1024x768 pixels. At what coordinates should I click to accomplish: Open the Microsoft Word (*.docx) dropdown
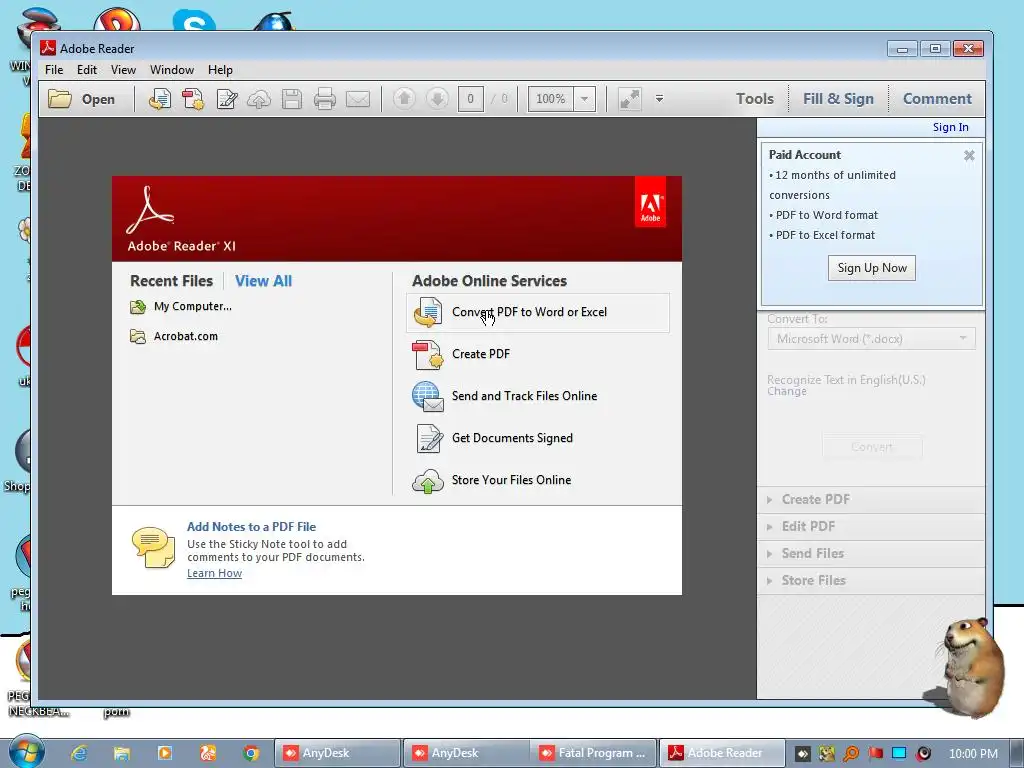[871, 338]
